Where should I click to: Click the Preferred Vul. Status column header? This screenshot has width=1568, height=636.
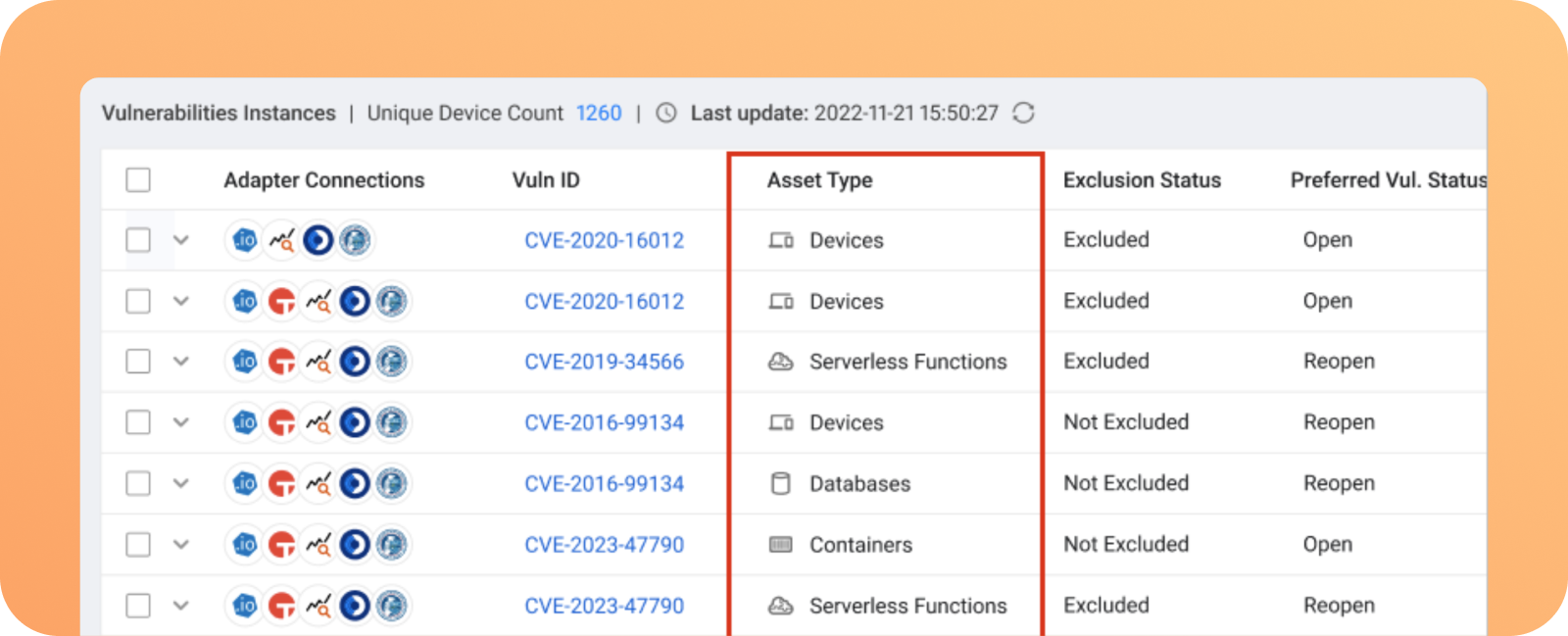1388,180
